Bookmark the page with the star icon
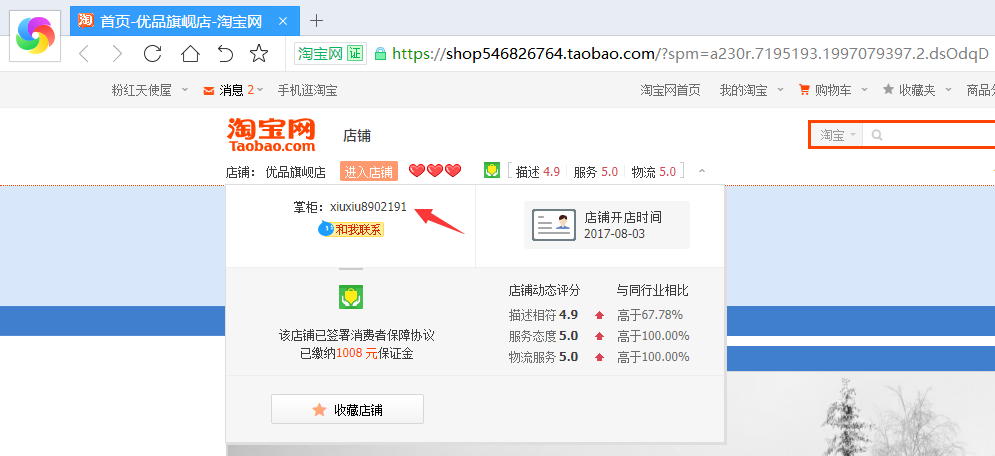995x456 pixels. tap(259, 53)
